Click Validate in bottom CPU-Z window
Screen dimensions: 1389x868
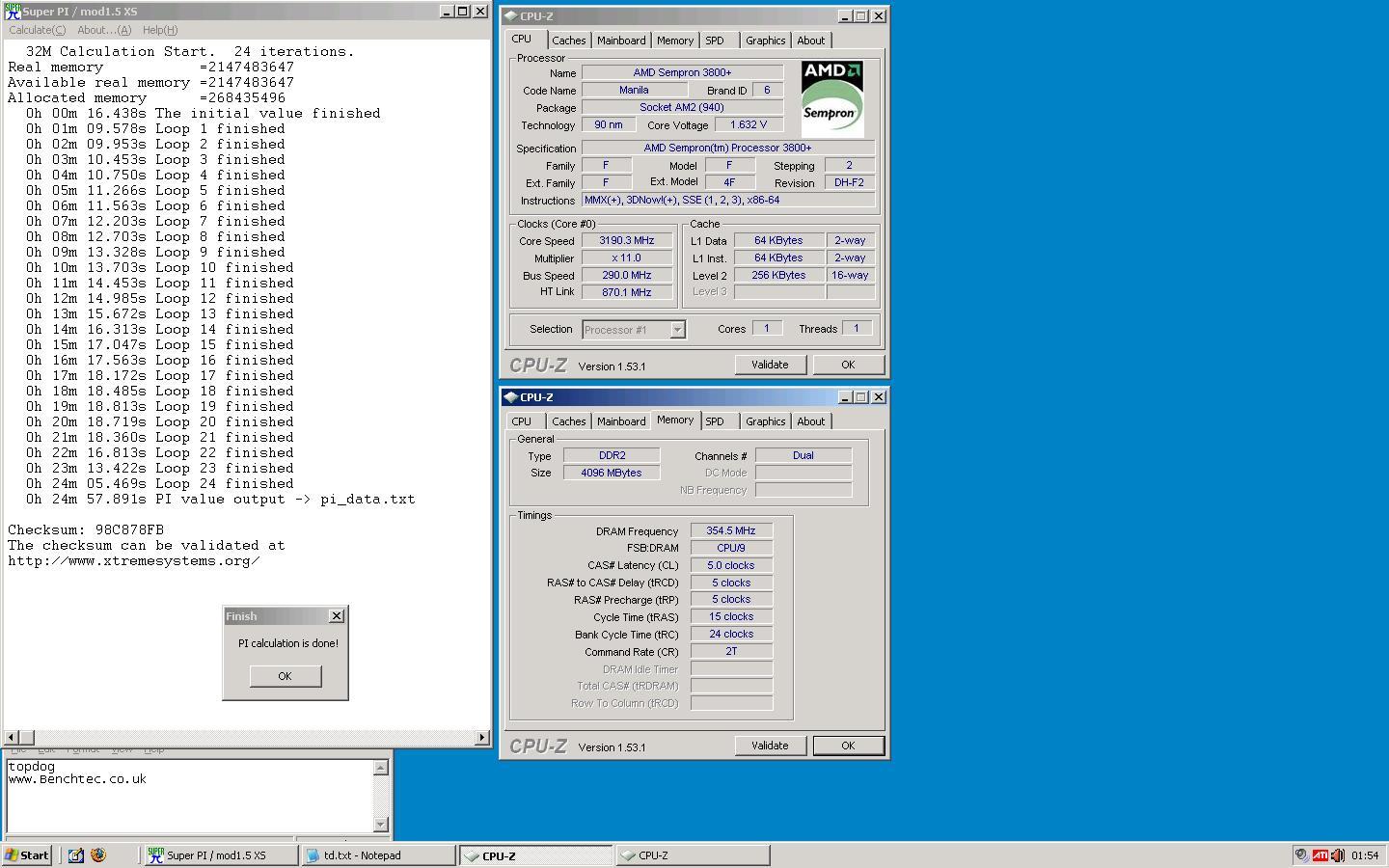pyautogui.click(x=770, y=746)
